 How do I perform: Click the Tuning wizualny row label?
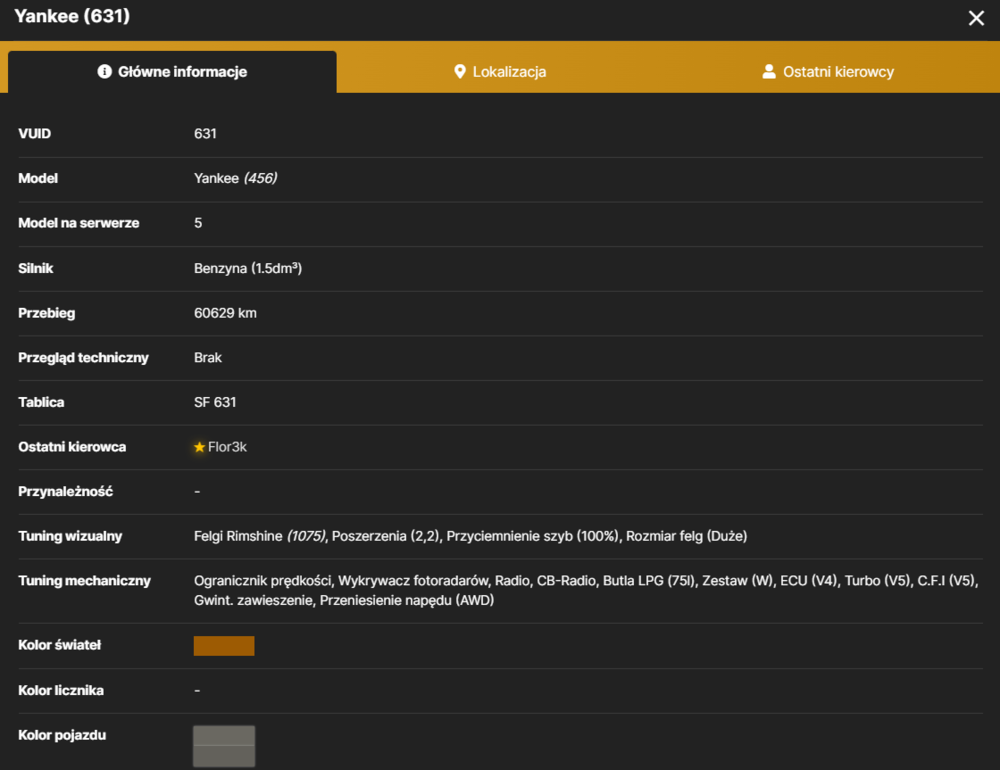(70, 537)
